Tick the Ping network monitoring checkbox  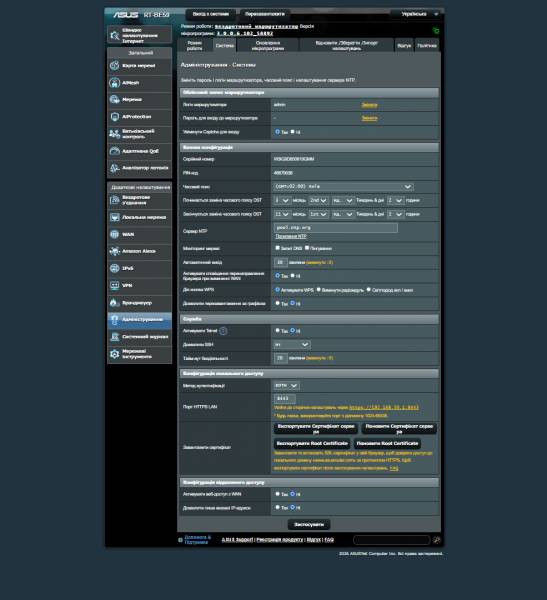tap(307, 248)
